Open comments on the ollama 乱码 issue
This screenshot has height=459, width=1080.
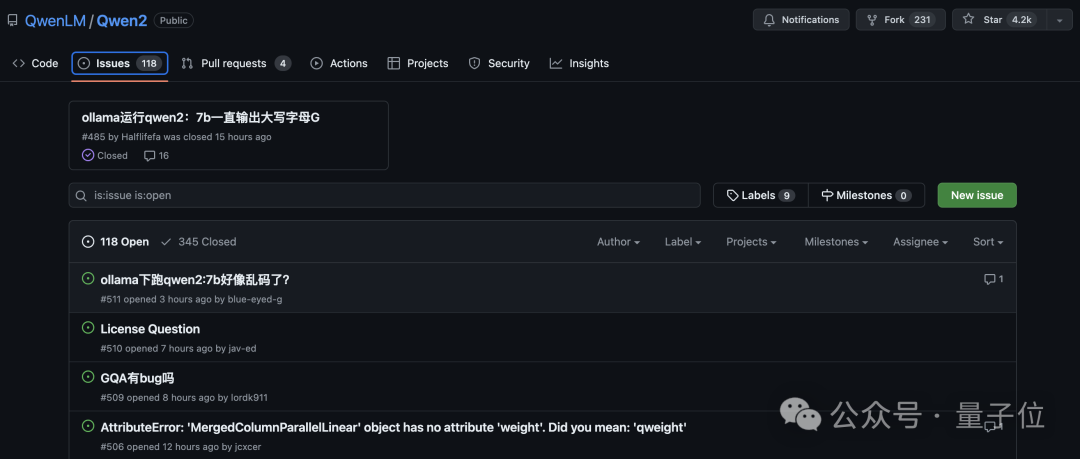pyautogui.click(x=993, y=279)
